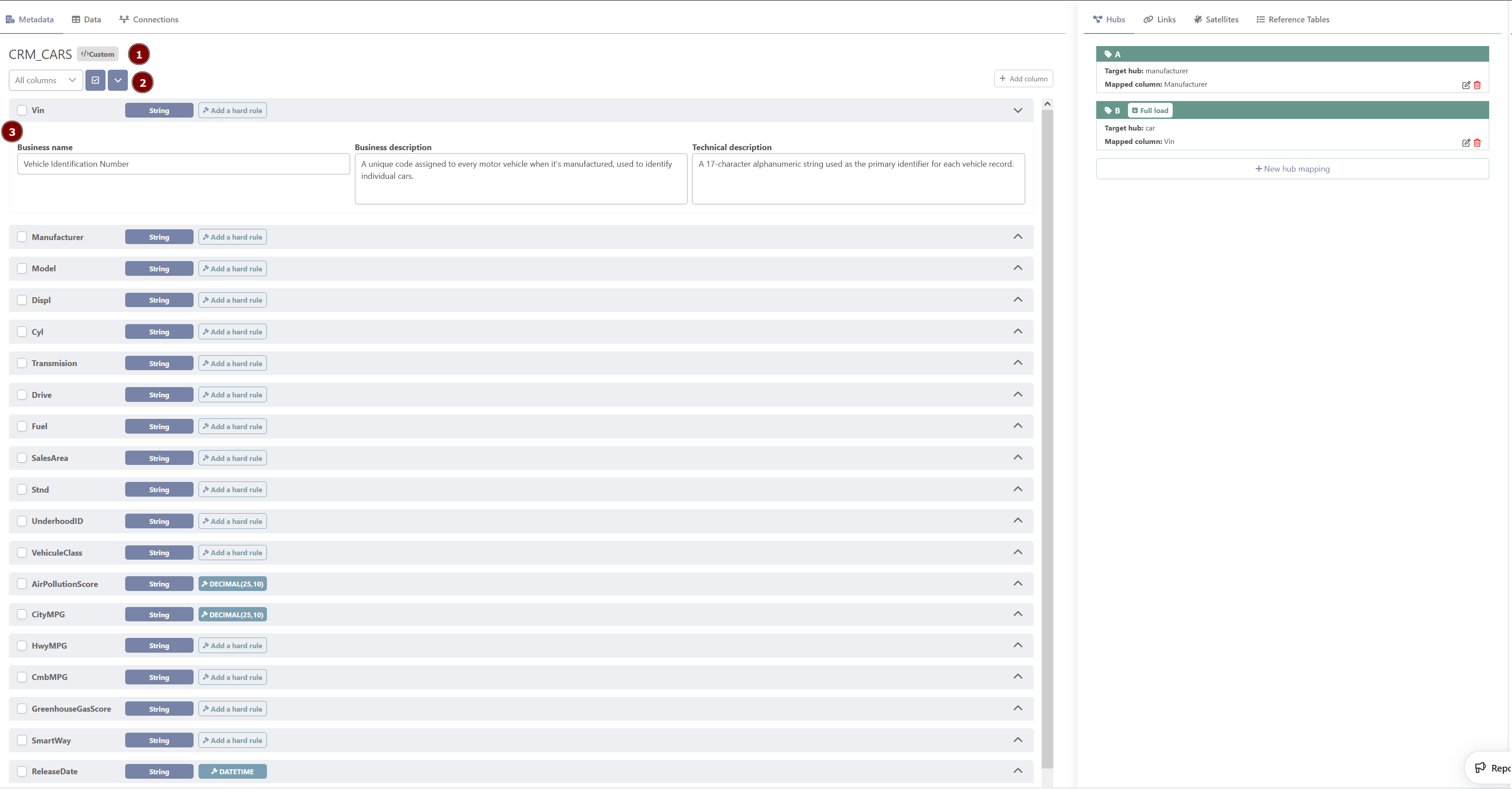This screenshot has width=1512, height=789.
Task: Click the Business name input field
Action: (x=184, y=164)
